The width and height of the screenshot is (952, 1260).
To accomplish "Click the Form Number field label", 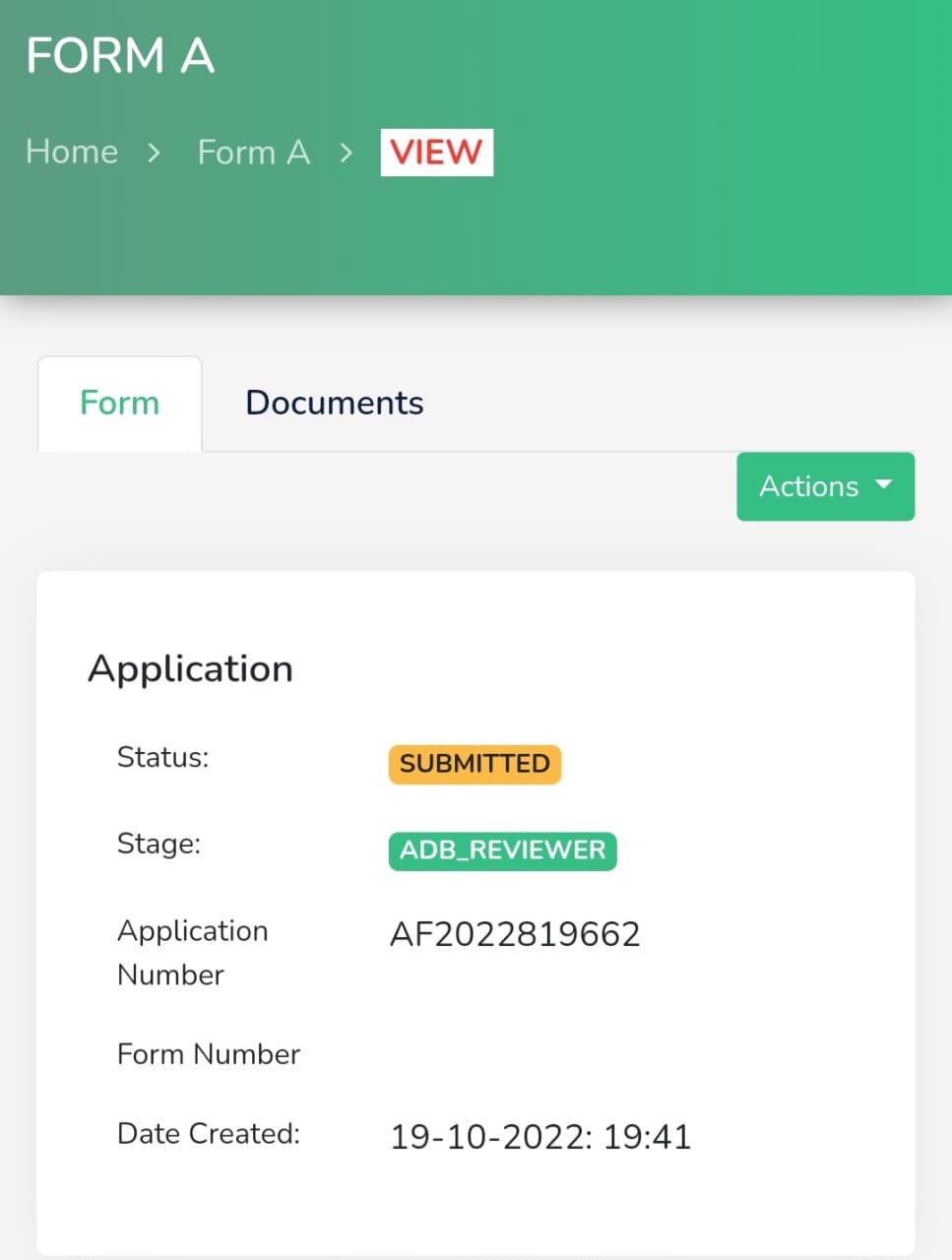I will point(208,1054).
